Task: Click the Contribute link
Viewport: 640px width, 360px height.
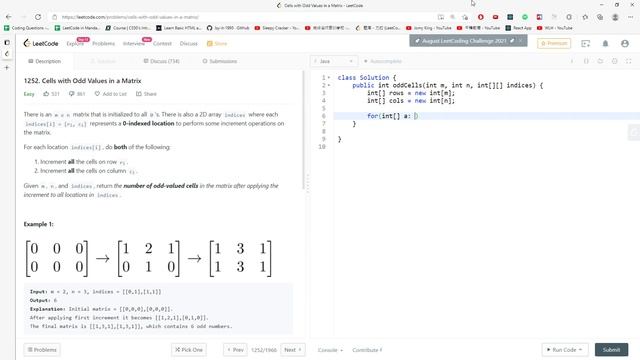Action: click(x=367, y=350)
